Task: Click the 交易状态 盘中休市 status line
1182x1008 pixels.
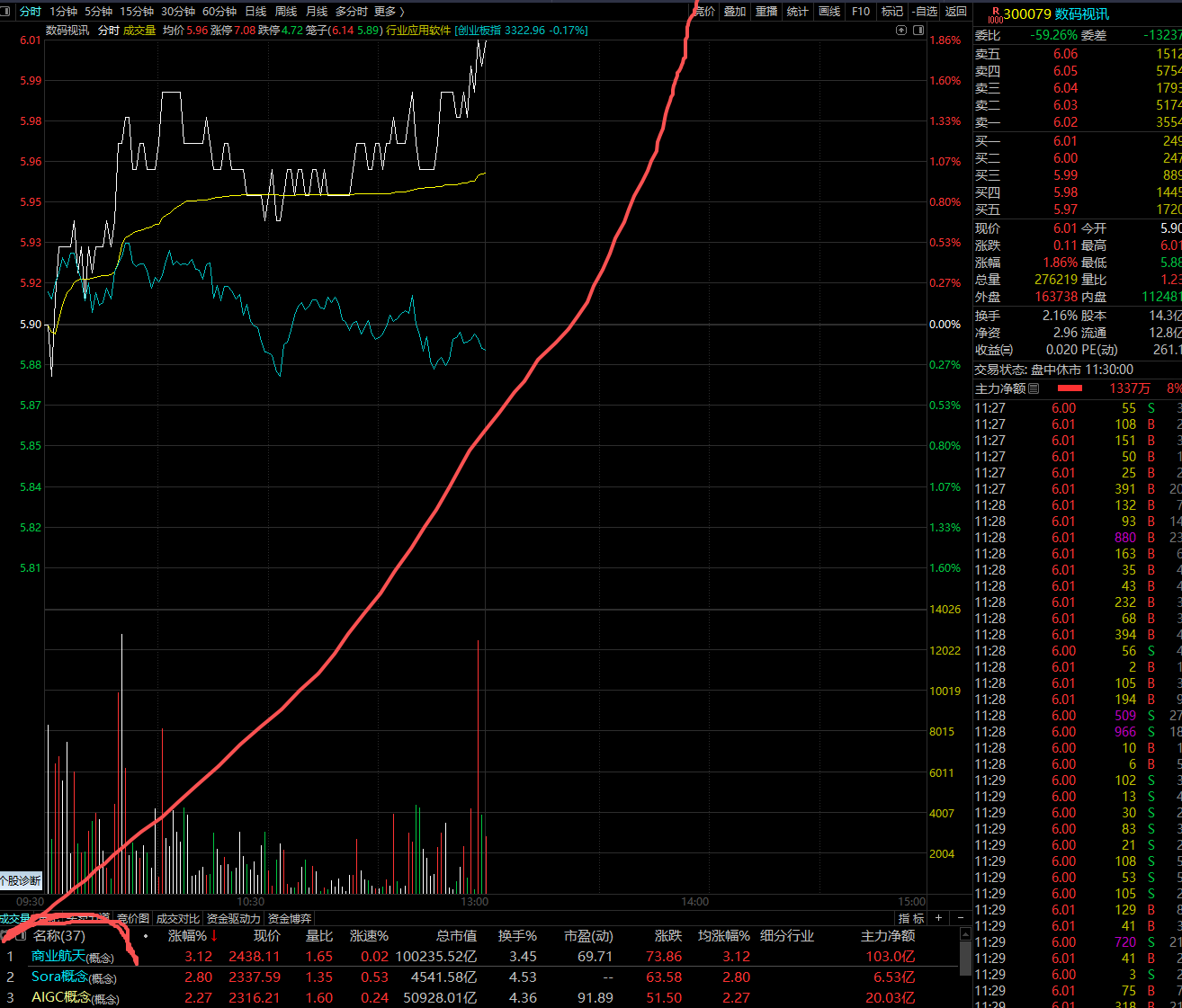Action: (x=1054, y=370)
